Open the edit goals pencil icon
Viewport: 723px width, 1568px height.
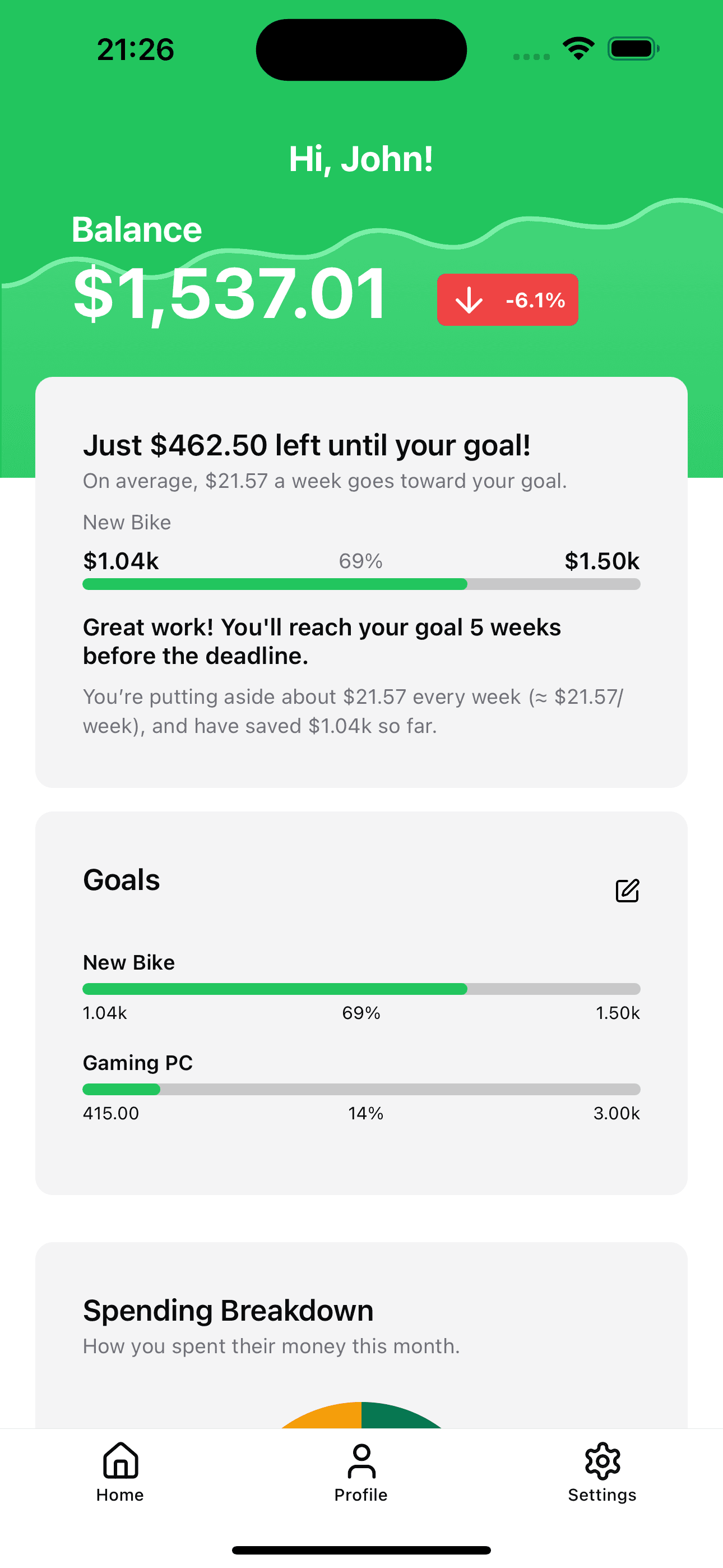tap(627, 891)
